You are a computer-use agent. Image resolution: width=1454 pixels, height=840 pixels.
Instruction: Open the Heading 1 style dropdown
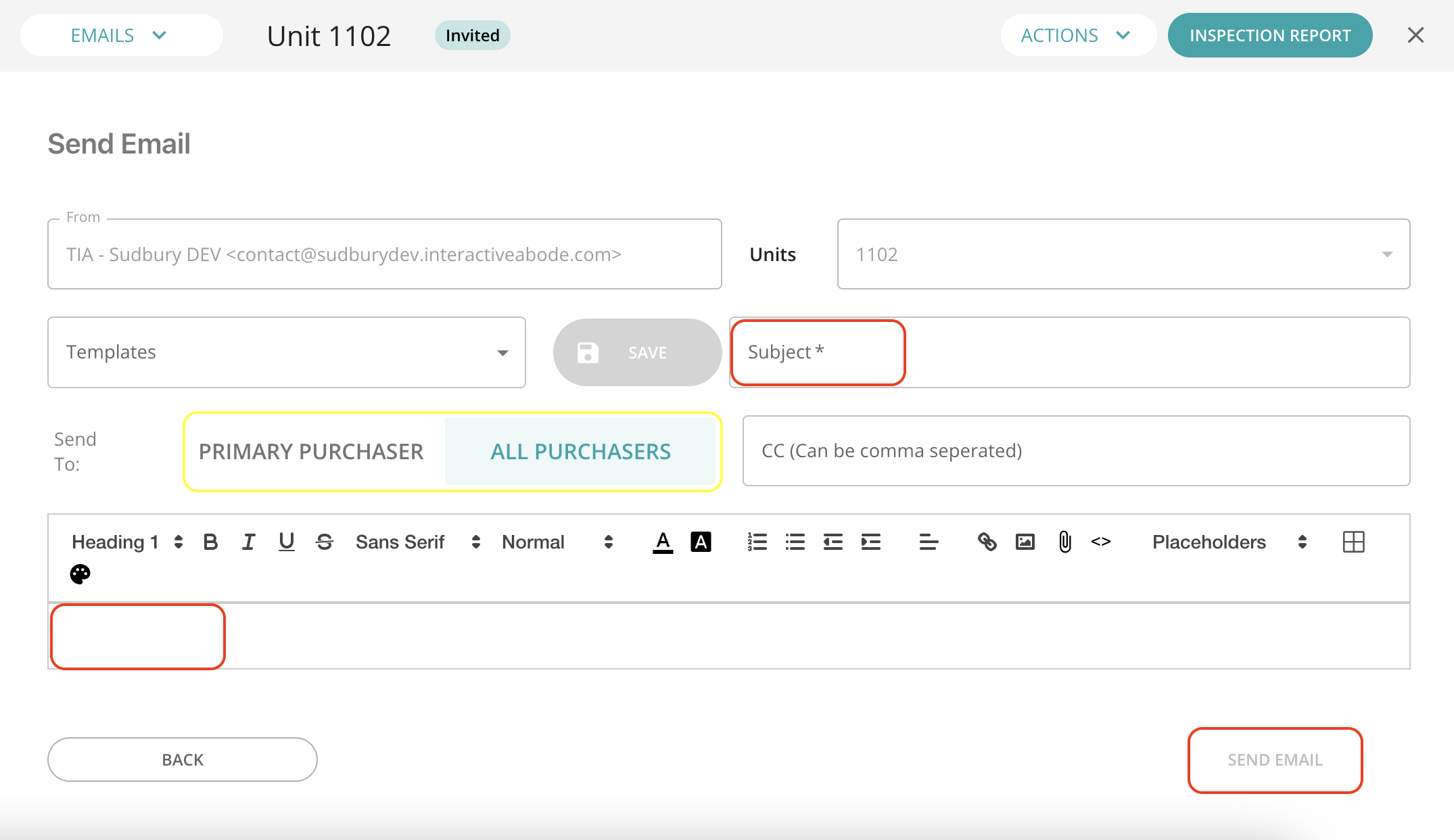point(127,542)
